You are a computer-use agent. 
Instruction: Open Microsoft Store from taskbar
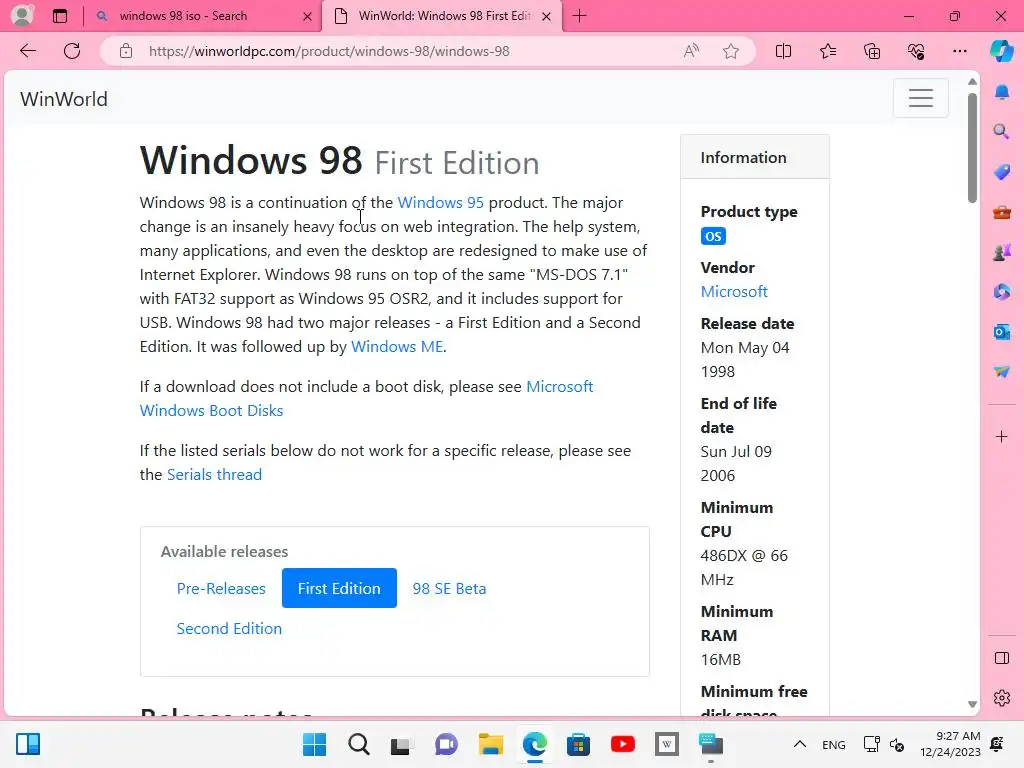click(578, 744)
